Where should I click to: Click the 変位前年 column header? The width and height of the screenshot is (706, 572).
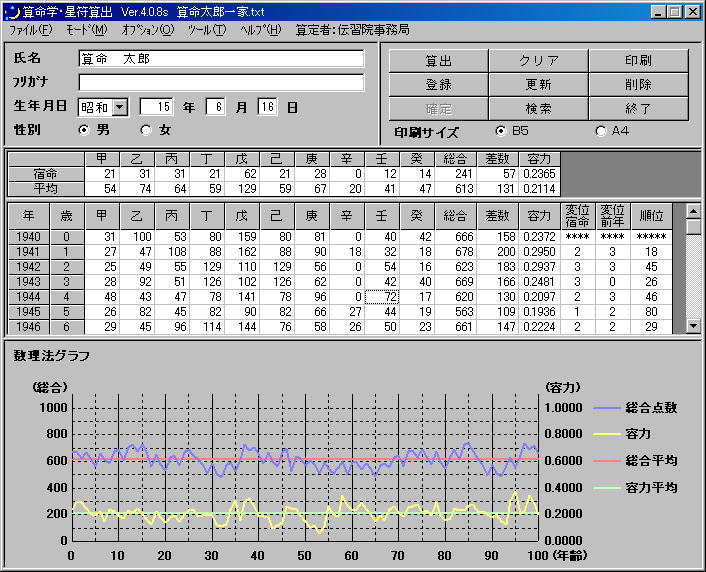tap(613, 216)
